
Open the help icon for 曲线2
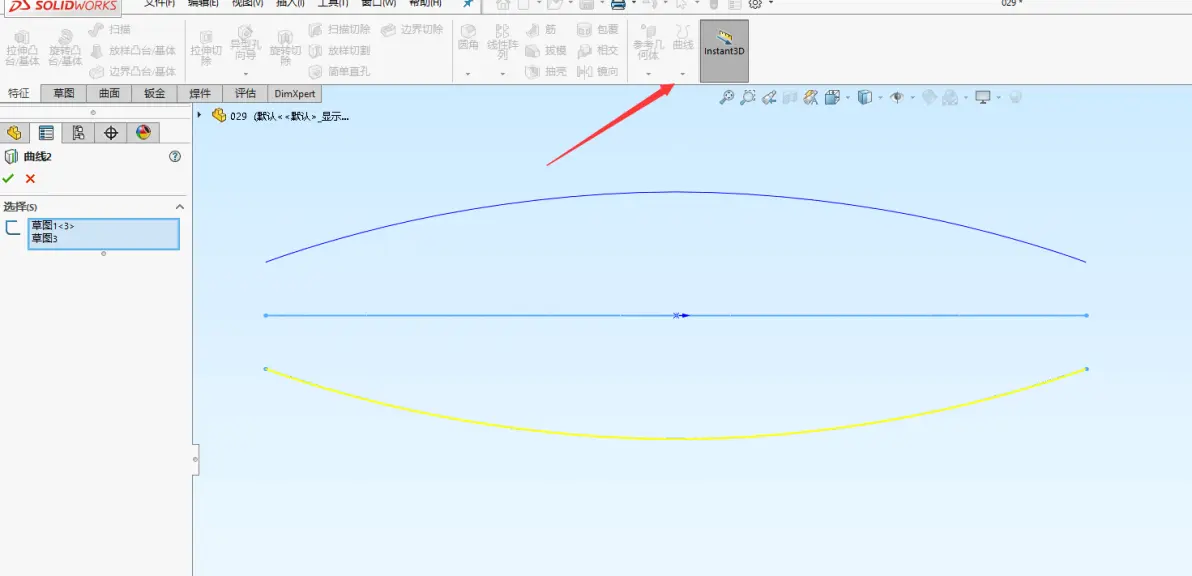[175, 156]
